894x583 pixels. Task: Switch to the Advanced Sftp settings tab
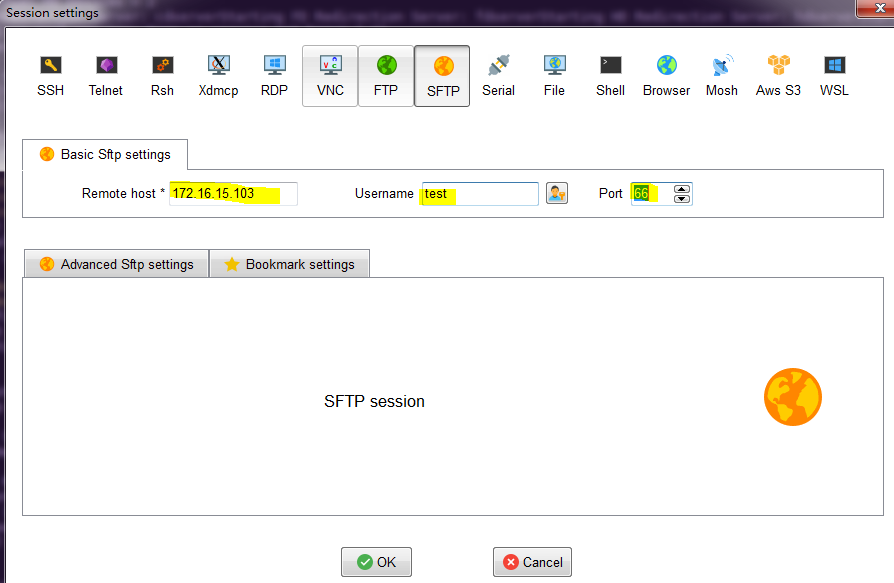(x=115, y=263)
